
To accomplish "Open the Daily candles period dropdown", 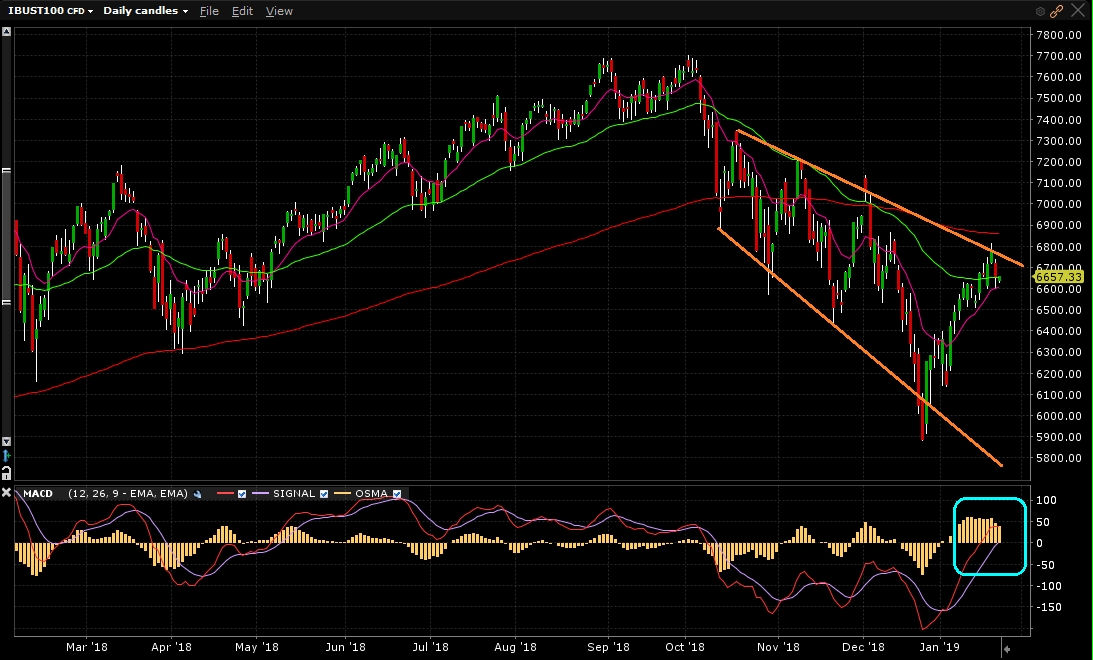I will (x=145, y=10).
